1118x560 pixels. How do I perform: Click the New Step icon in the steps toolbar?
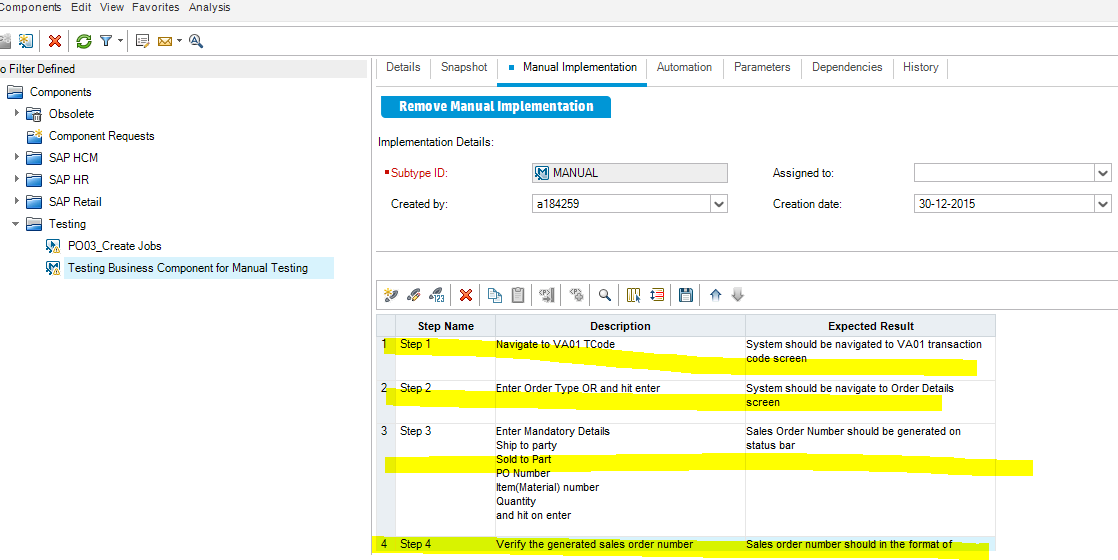[x=390, y=295]
